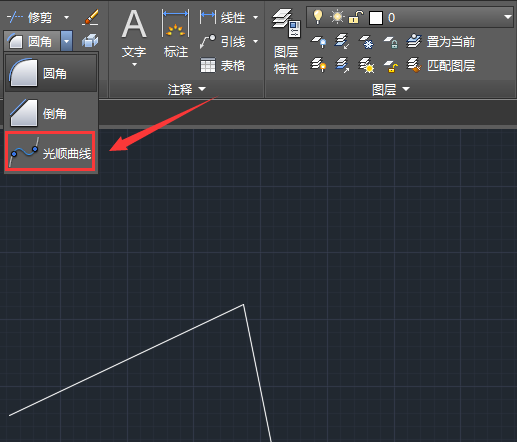Image resolution: width=517 pixels, height=442 pixels.
Task: Click the layer freeze snowflake icon
Action: 366,42
